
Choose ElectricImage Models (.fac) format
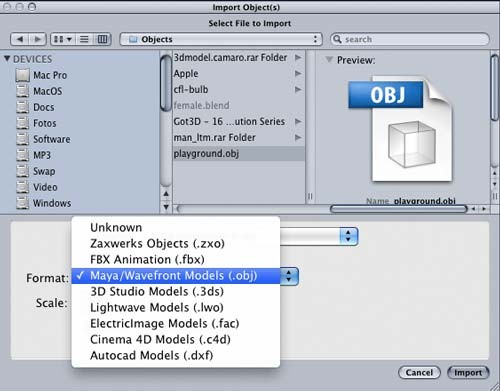click(x=176, y=323)
